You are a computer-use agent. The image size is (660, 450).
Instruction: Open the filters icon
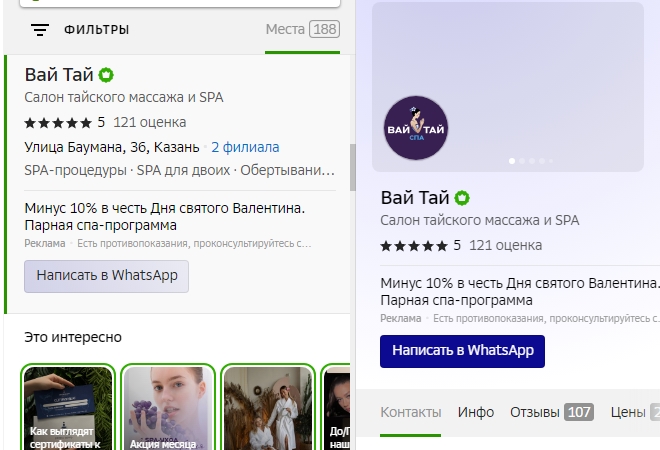(40, 30)
